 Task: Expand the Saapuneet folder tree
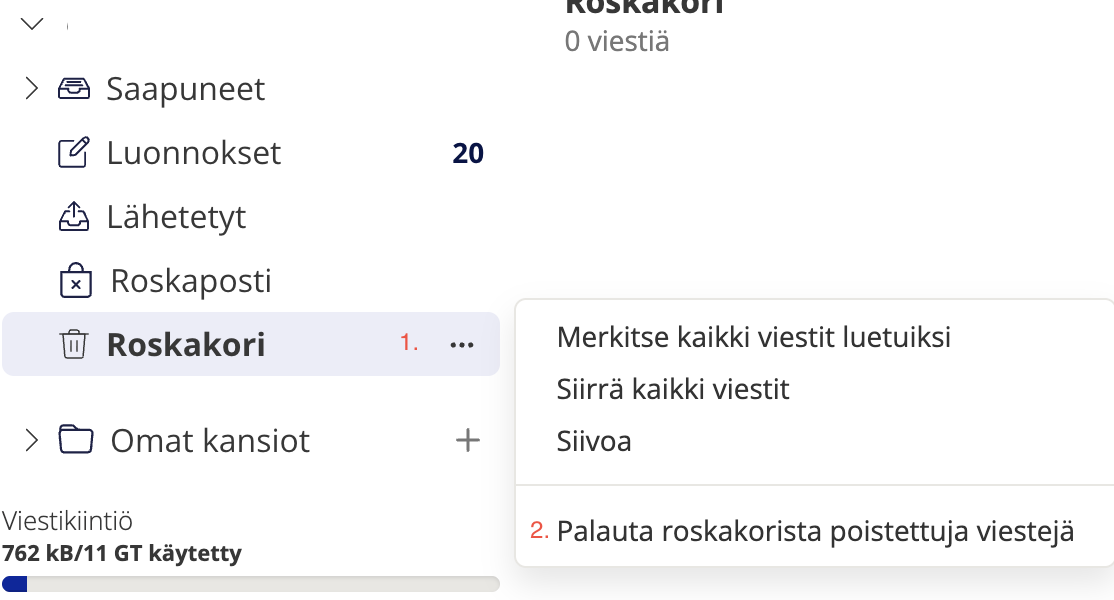(x=31, y=89)
